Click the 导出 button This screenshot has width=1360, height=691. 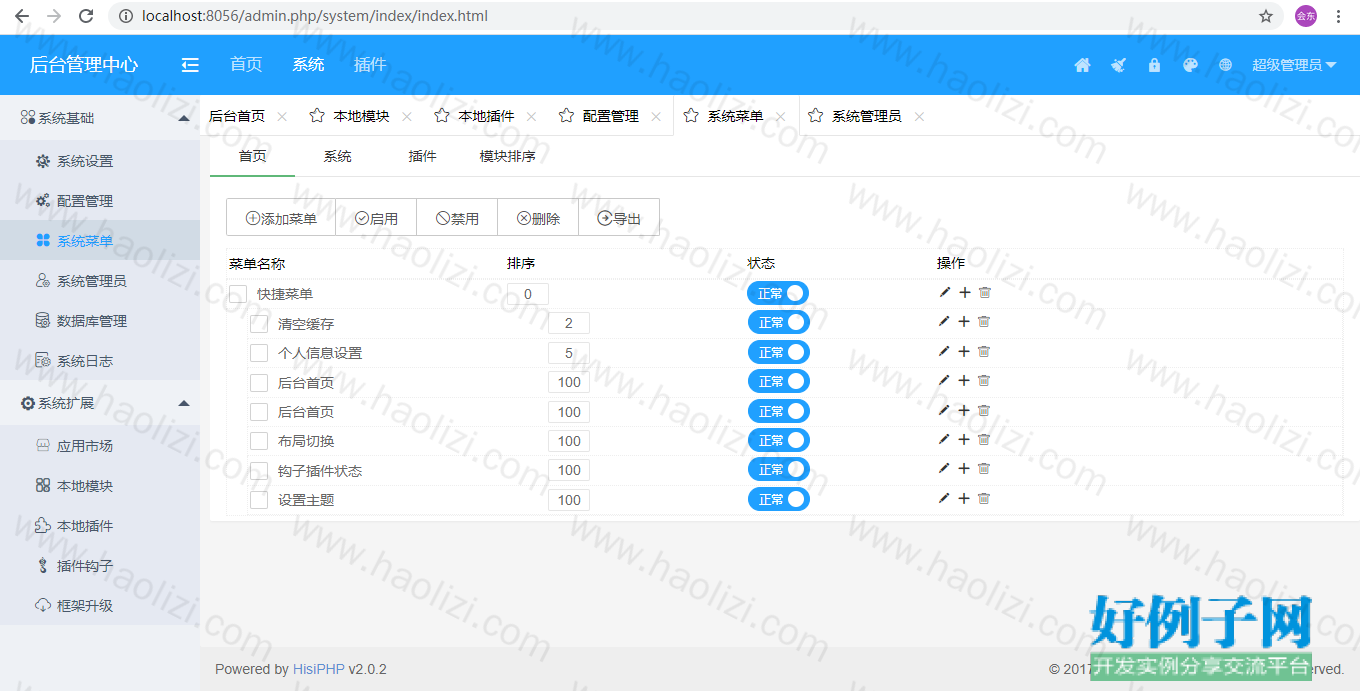pos(619,218)
